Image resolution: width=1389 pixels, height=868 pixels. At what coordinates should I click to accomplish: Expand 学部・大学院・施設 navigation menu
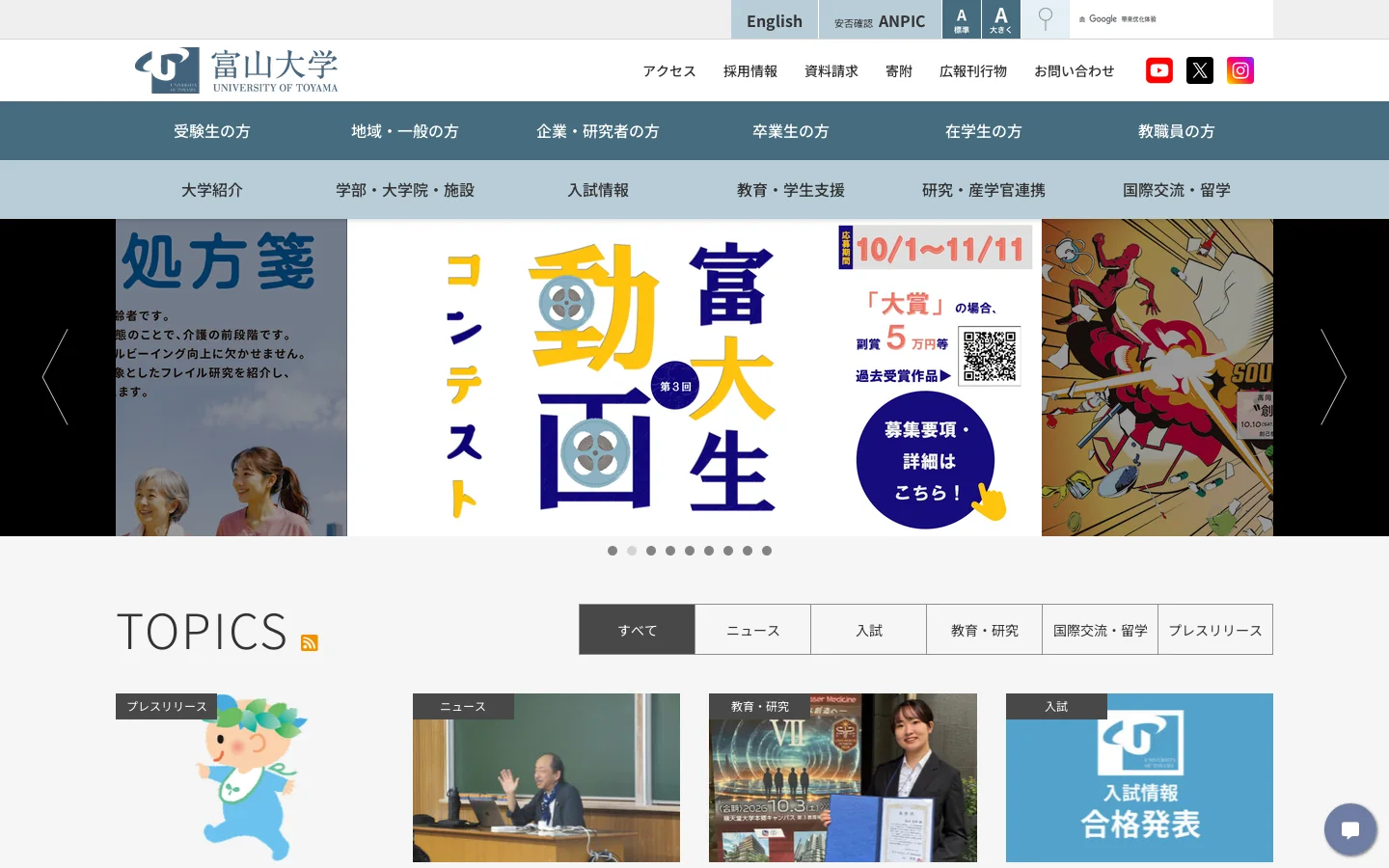(405, 190)
